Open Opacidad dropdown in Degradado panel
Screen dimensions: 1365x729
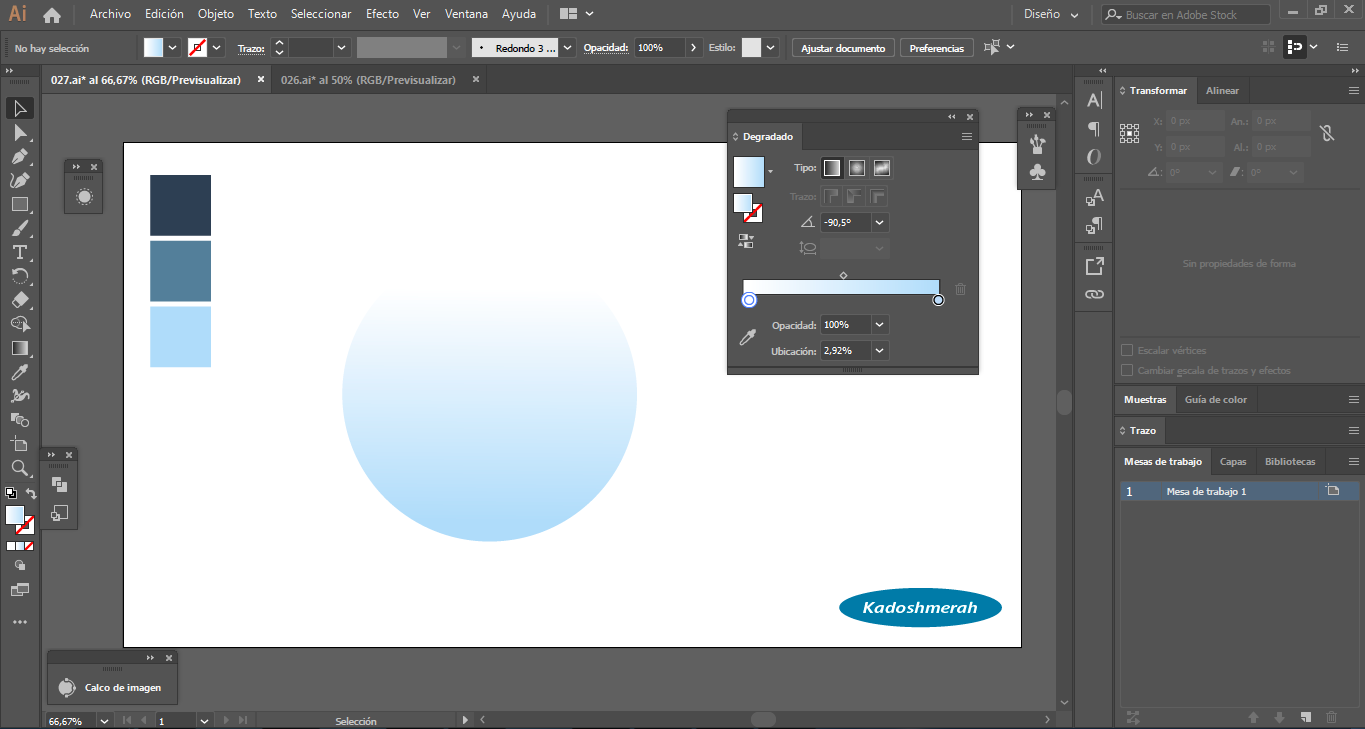880,325
